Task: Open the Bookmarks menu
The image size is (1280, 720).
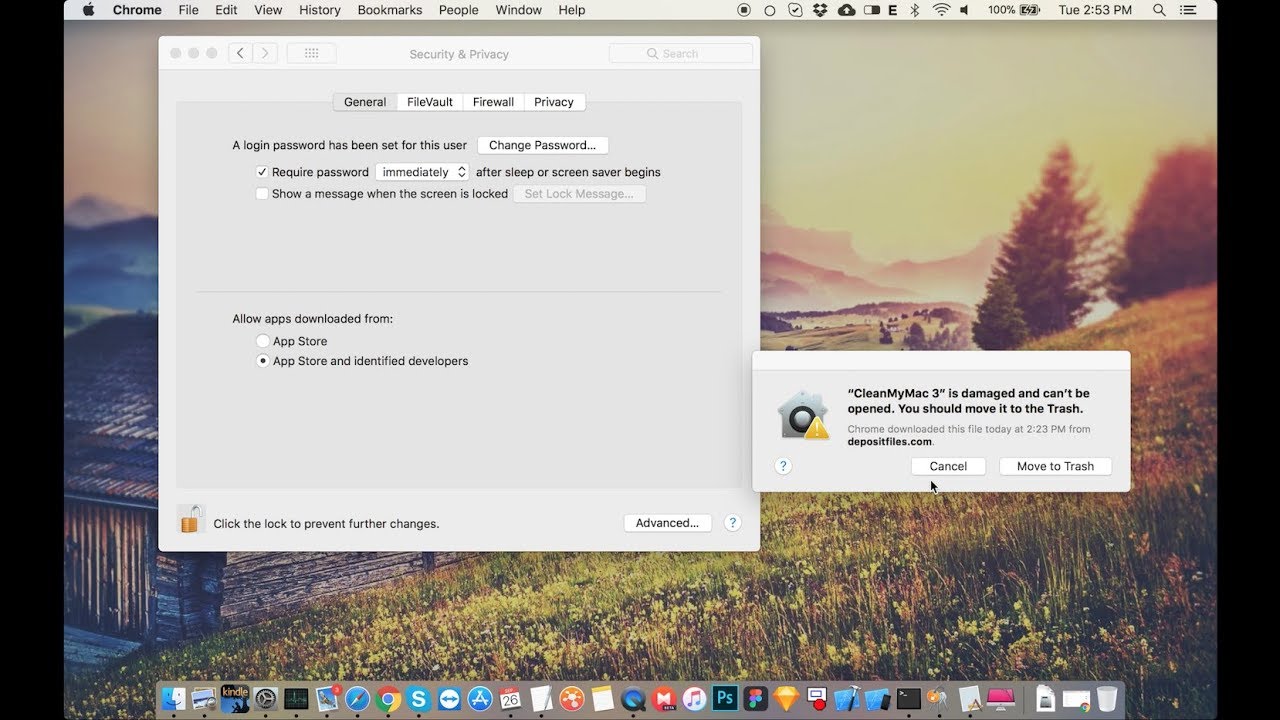Action: point(390,10)
